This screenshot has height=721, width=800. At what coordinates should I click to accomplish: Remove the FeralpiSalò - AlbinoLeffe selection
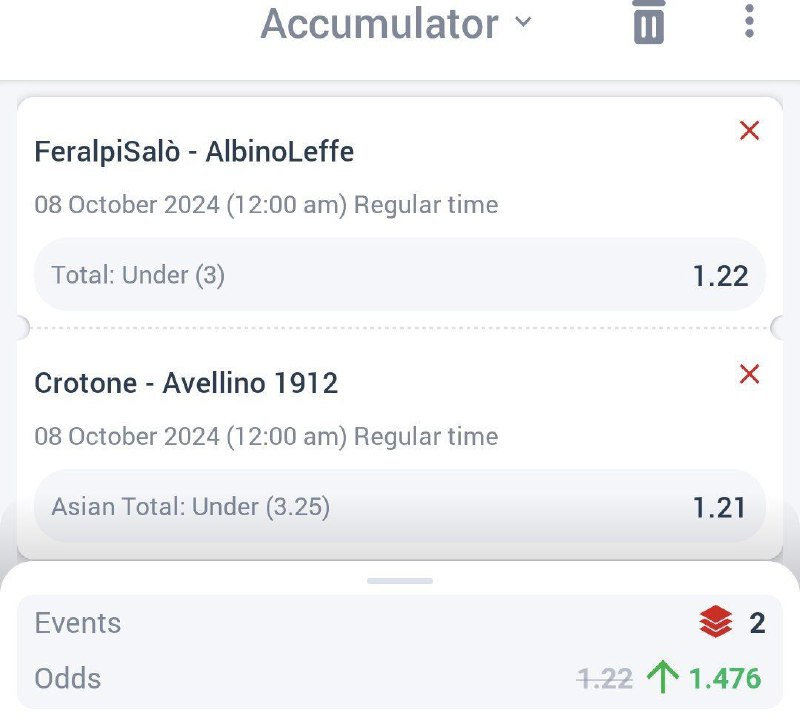(749, 130)
